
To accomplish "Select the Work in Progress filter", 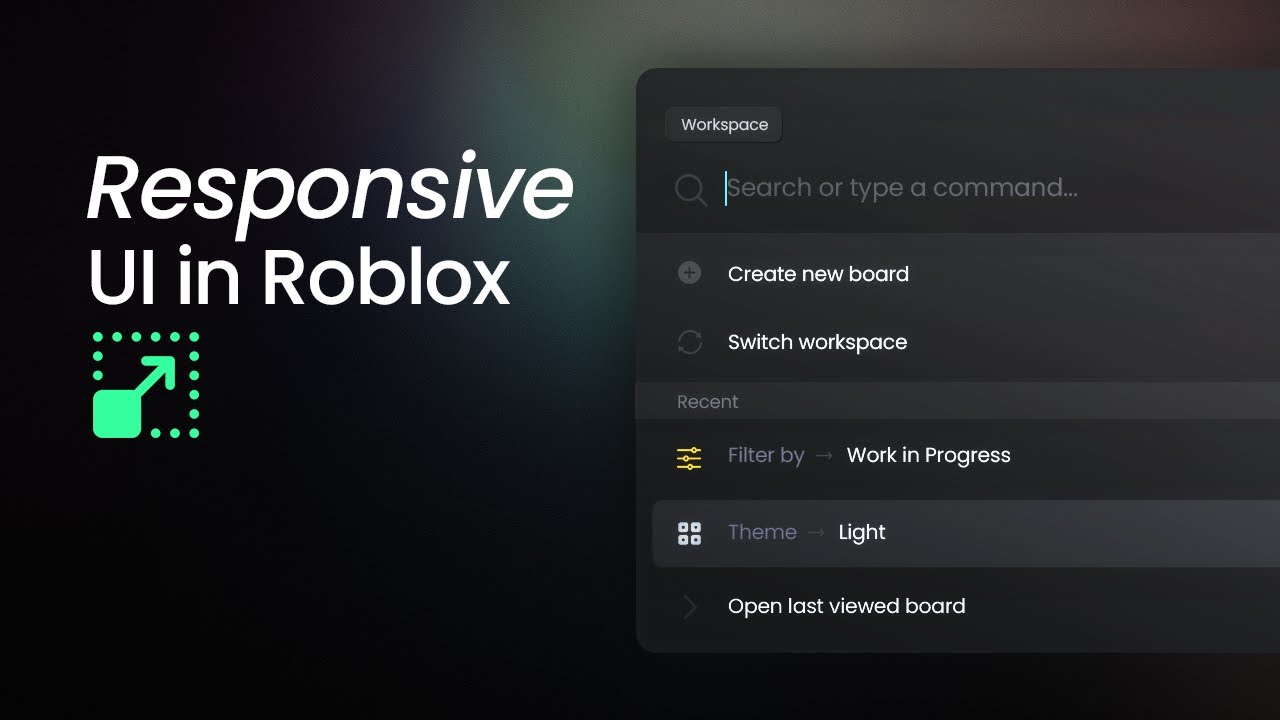I will click(x=928, y=456).
